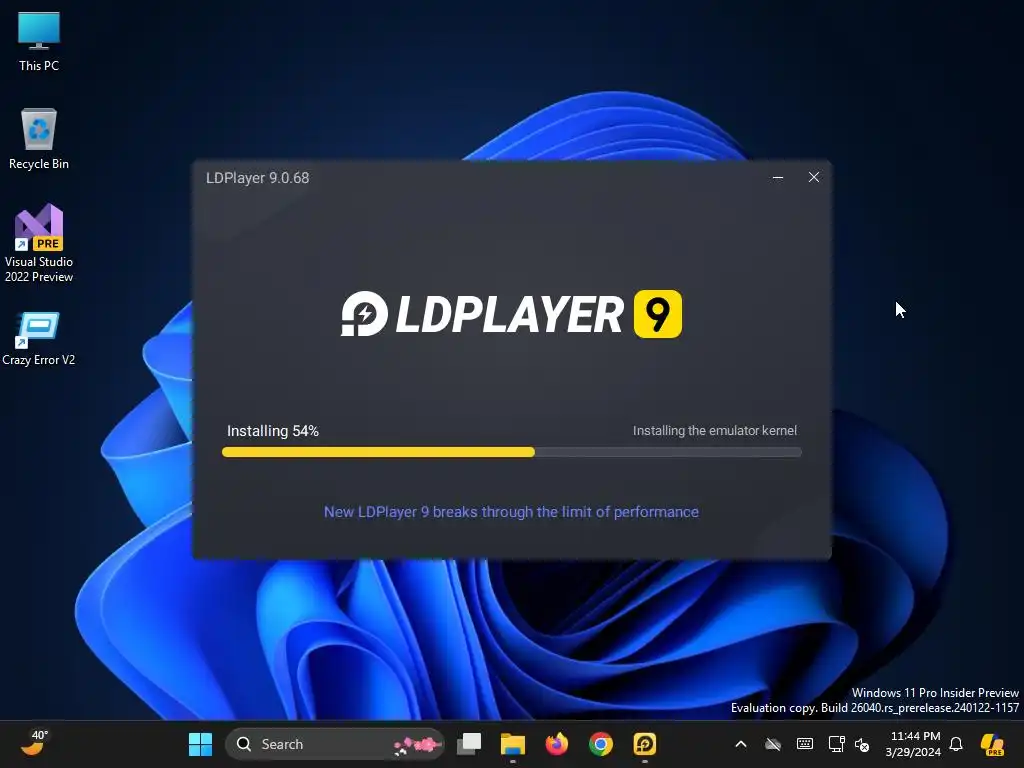Open the touch keyboard tray icon

point(805,744)
